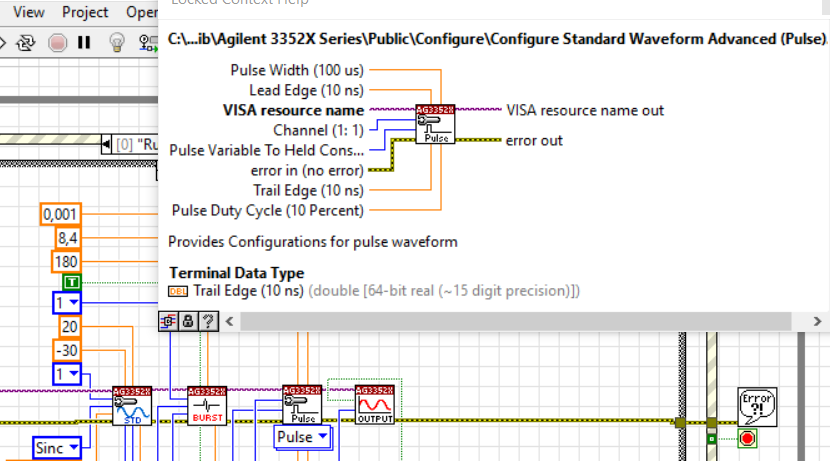
Task: Open the ring constant dropdown below -30
Action: click(x=67, y=374)
